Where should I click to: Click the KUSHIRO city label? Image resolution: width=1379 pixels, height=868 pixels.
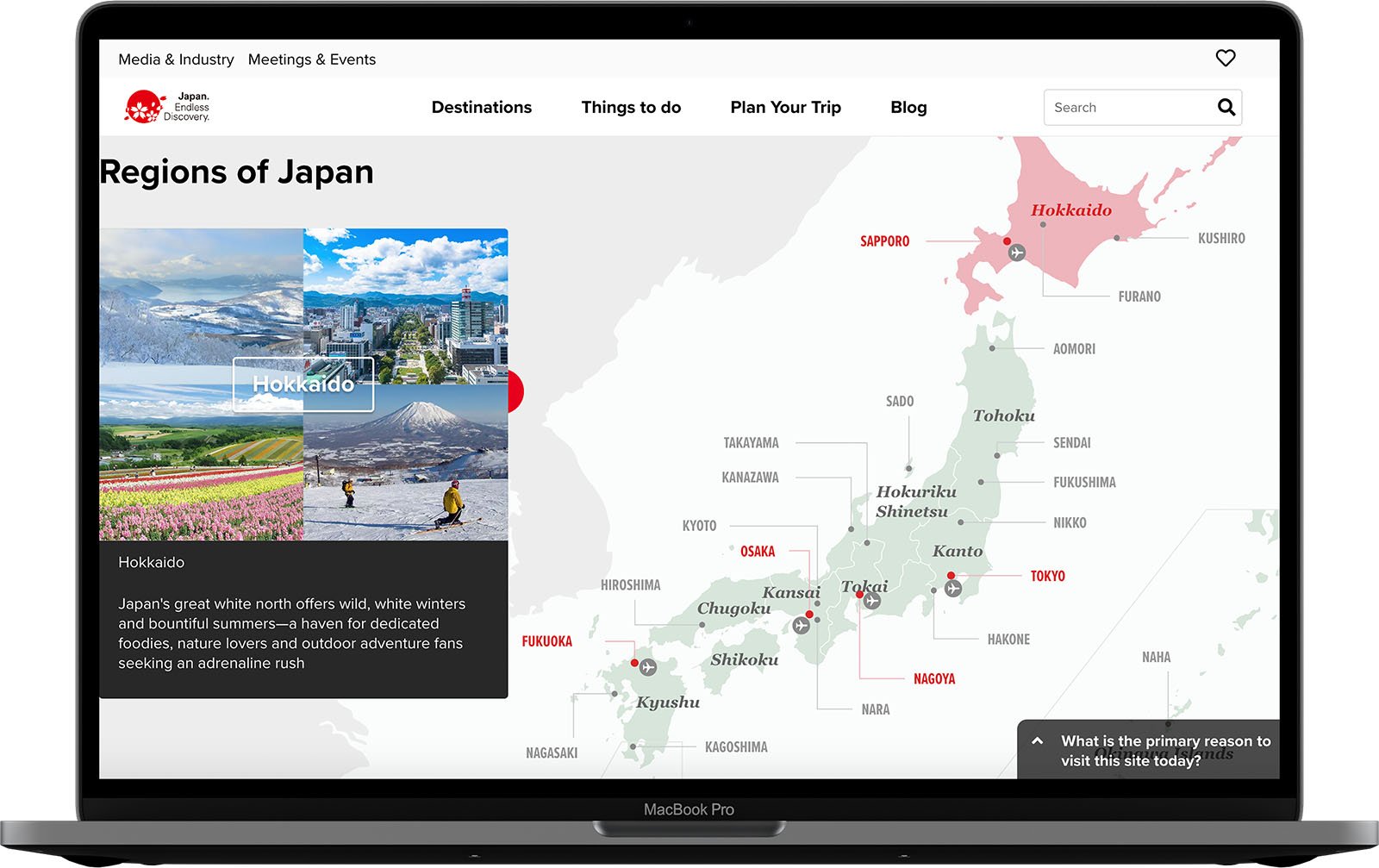pos(1221,238)
